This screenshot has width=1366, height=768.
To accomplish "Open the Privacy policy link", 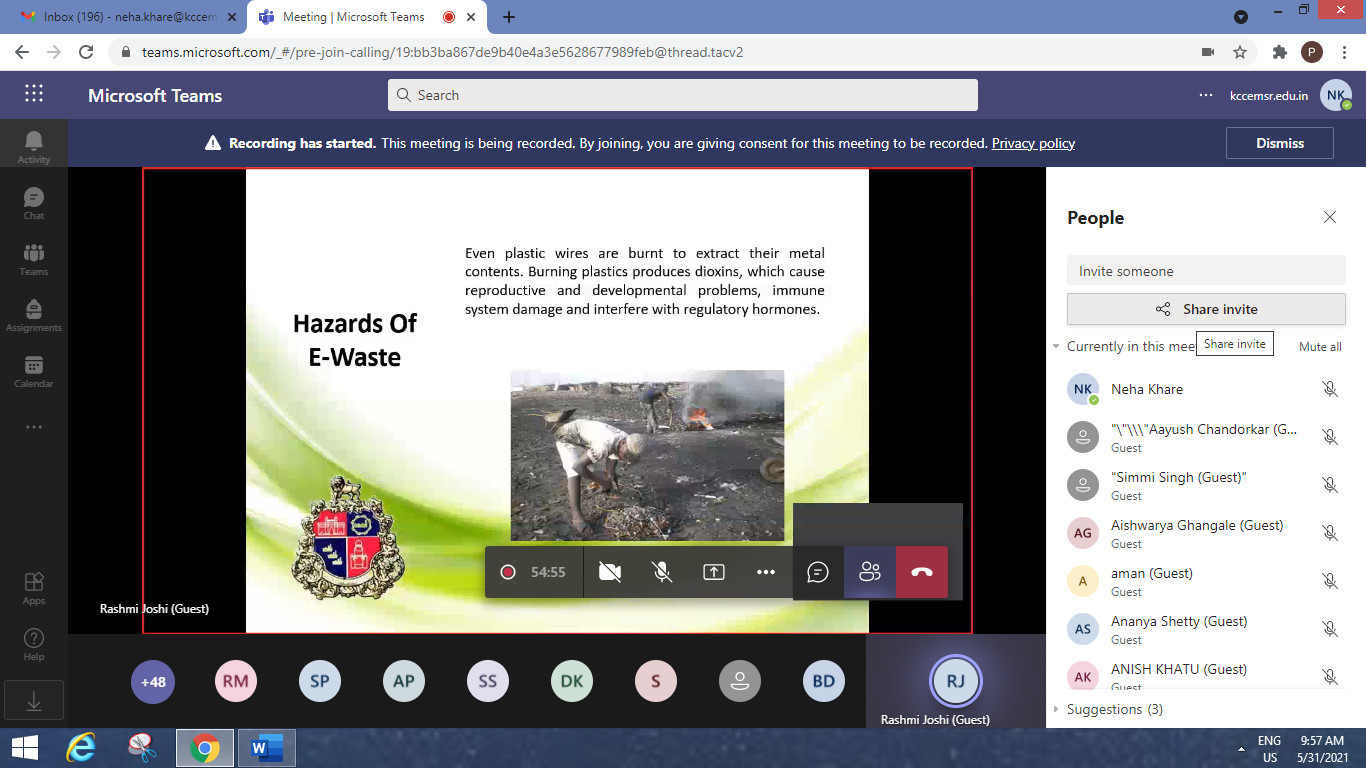I will [1033, 143].
